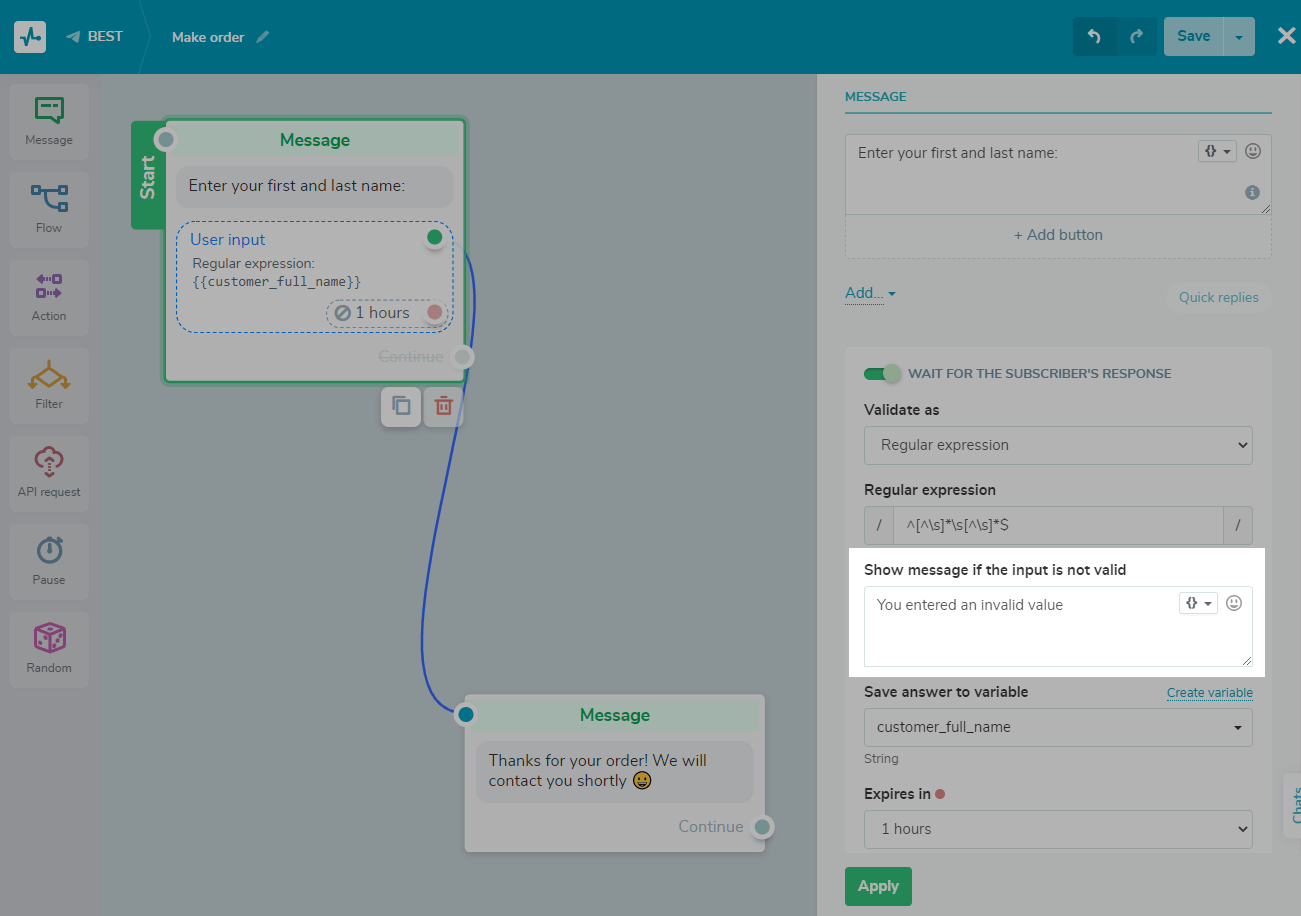Click the Start block Continue connector
The width and height of the screenshot is (1301, 916).
click(x=462, y=357)
